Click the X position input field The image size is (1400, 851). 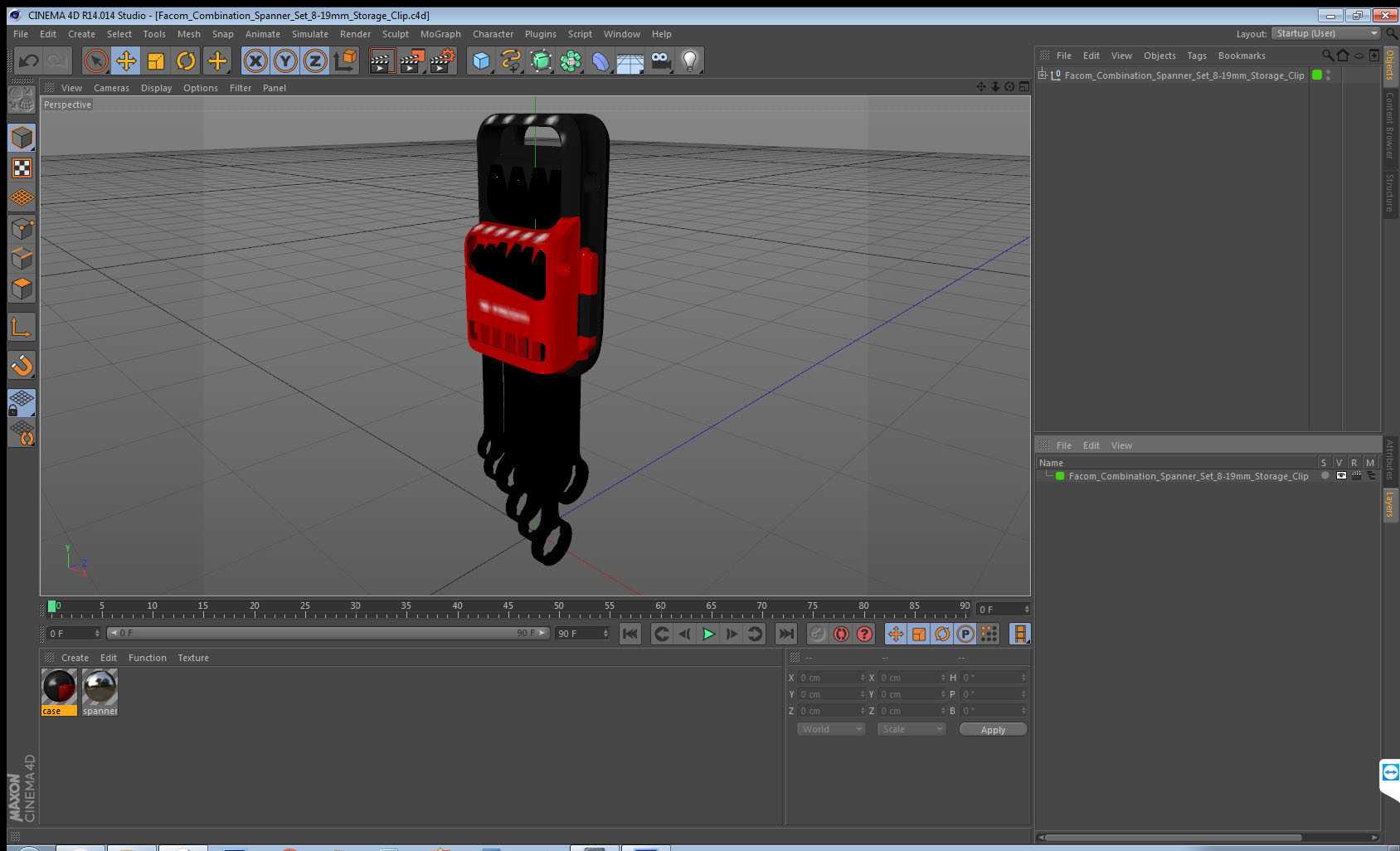tap(831, 678)
